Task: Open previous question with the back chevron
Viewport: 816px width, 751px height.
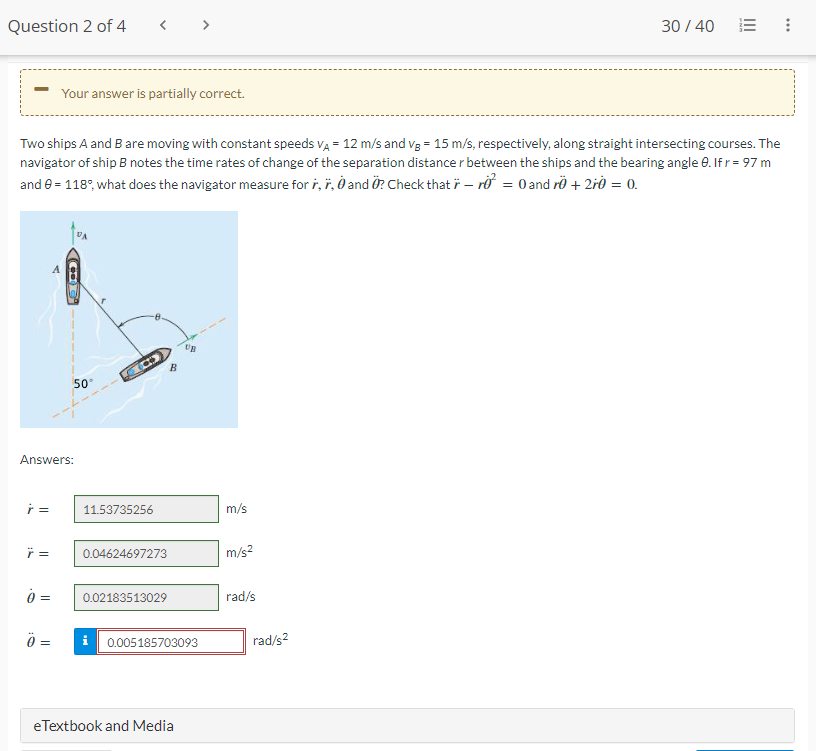Action: pyautogui.click(x=163, y=25)
